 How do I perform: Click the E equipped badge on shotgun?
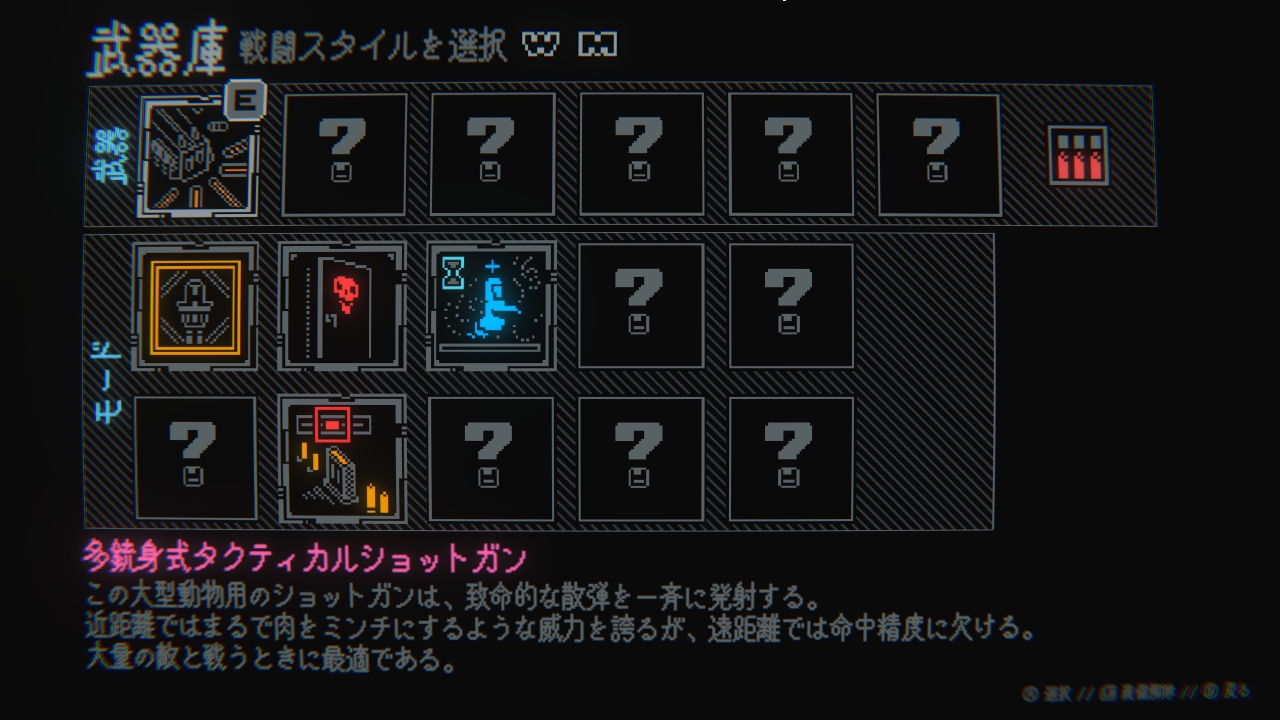pyautogui.click(x=246, y=98)
